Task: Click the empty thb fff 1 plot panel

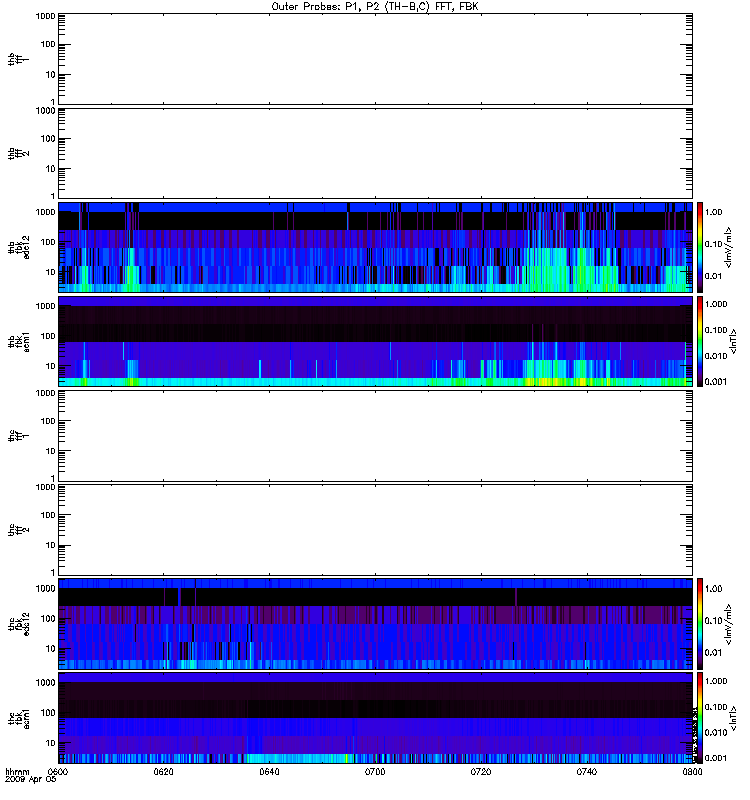Action: coord(375,59)
